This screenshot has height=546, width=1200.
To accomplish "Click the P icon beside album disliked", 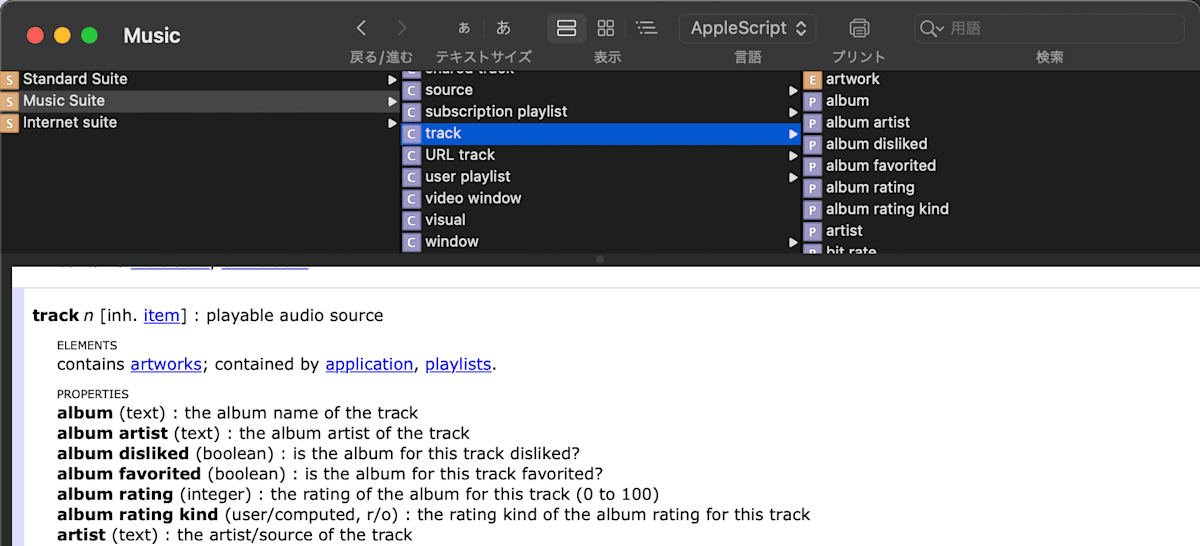I will [813, 144].
